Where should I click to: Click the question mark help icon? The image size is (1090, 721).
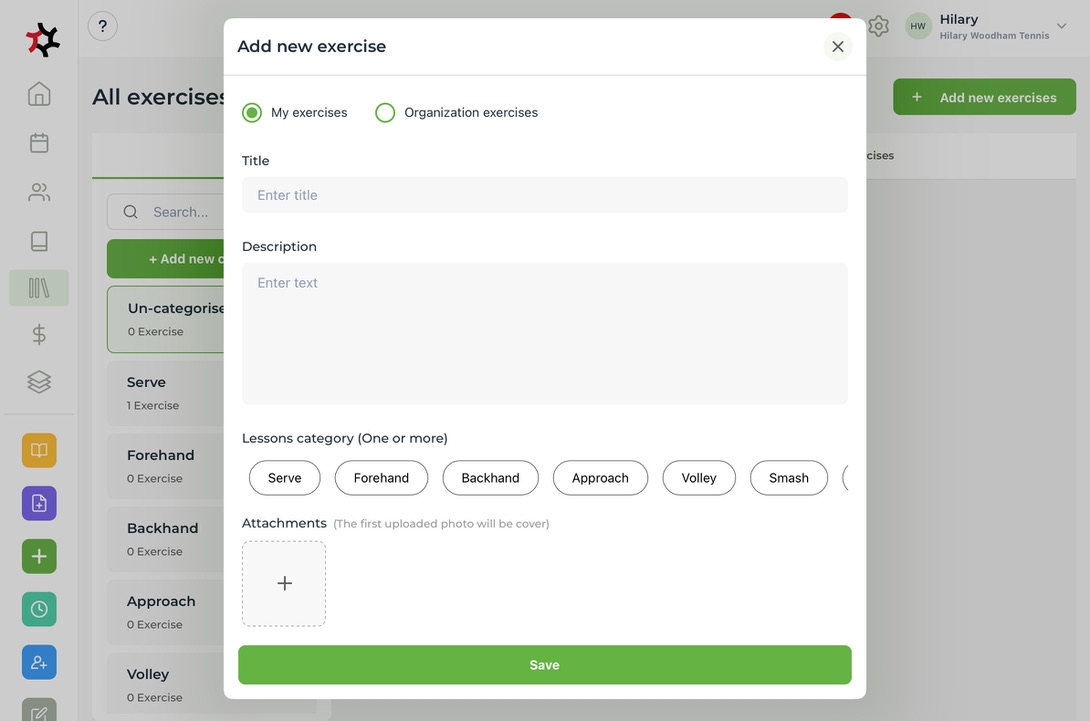click(103, 26)
